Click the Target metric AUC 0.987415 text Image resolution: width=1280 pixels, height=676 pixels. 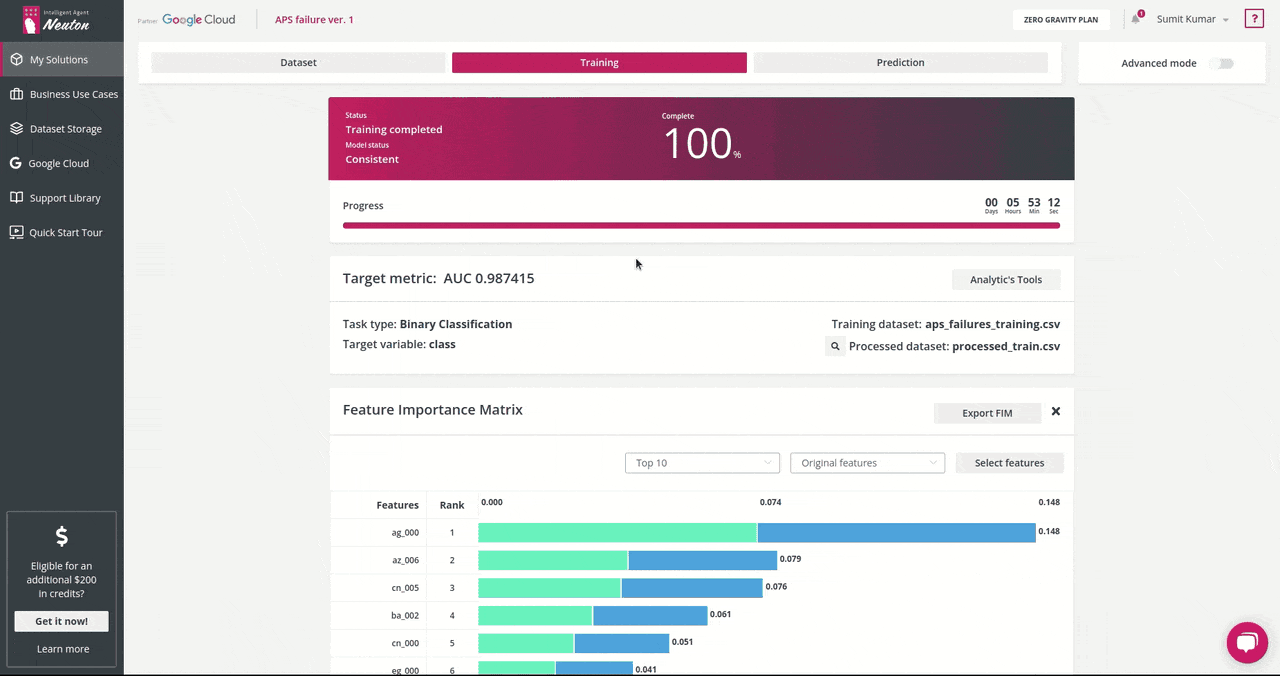[x=438, y=279]
